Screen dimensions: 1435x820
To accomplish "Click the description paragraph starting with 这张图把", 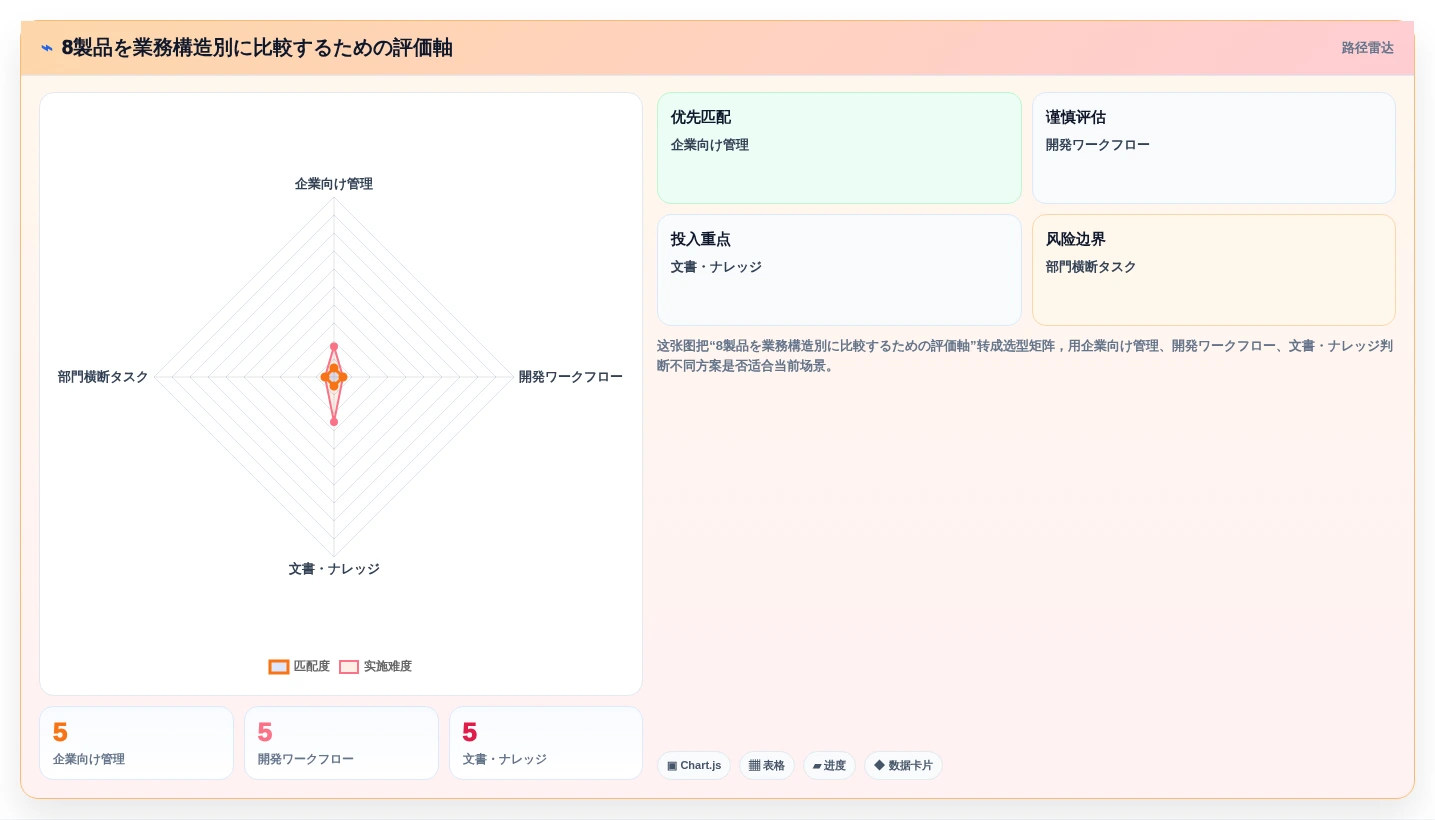I will pyautogui.click(x=1025, y=356).
